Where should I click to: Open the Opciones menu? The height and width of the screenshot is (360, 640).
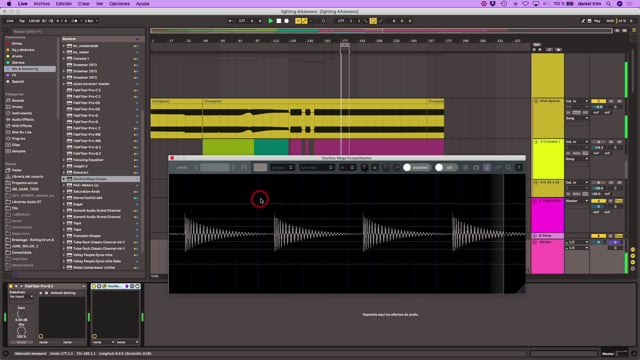(x=119, y=4)
